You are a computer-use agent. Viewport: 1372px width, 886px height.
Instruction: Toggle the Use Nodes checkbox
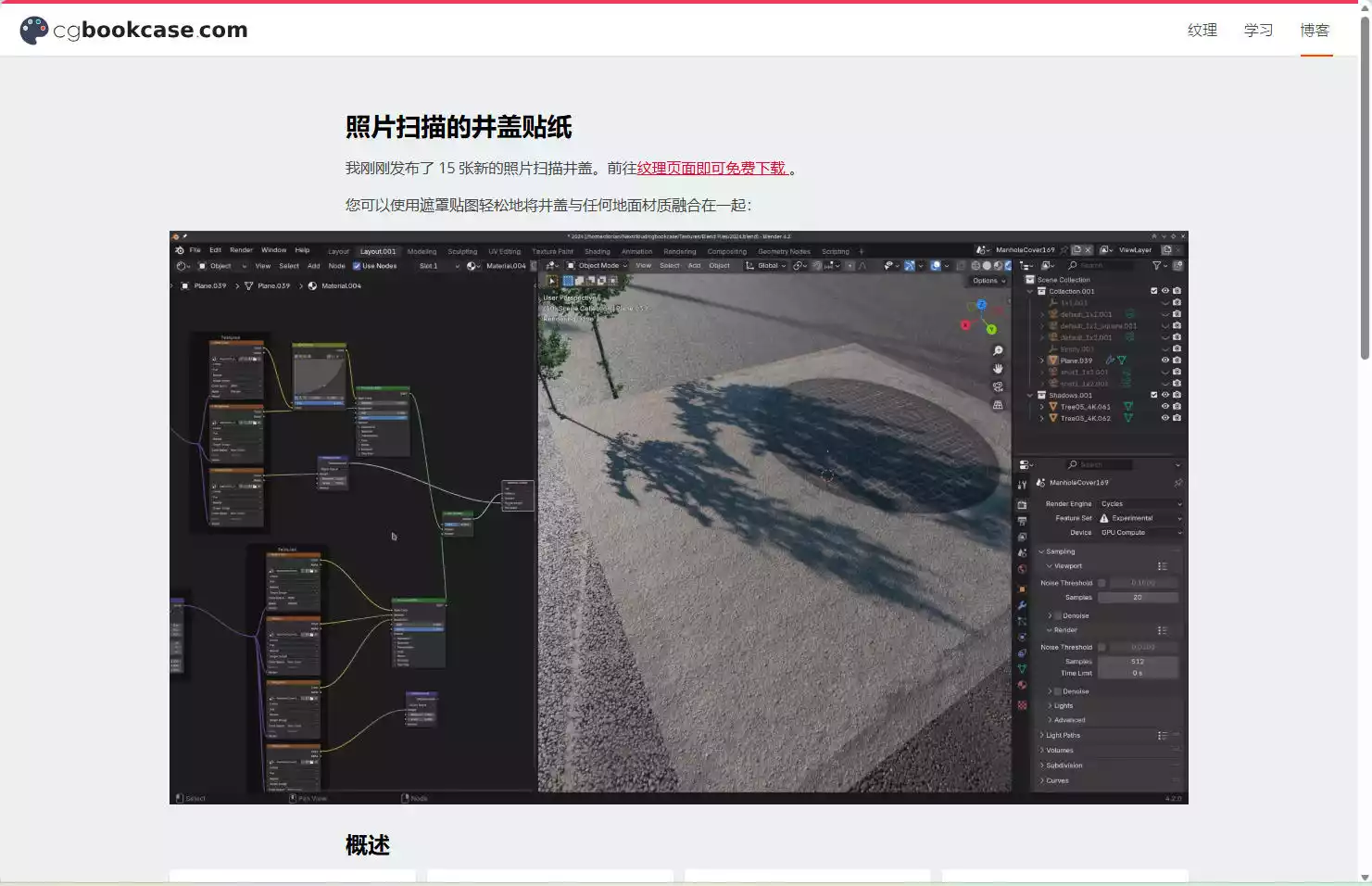(x=357, y=266)
